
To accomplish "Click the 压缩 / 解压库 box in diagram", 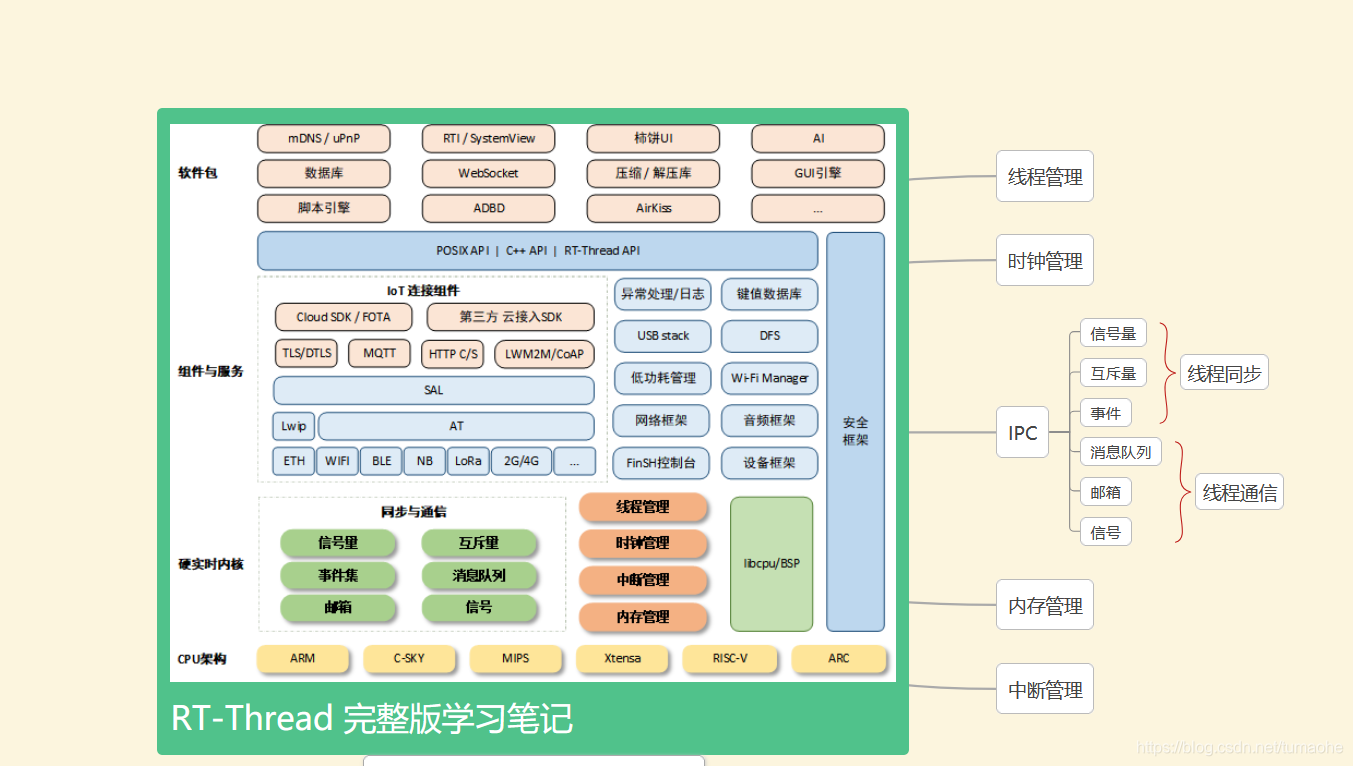I will 653,173.
